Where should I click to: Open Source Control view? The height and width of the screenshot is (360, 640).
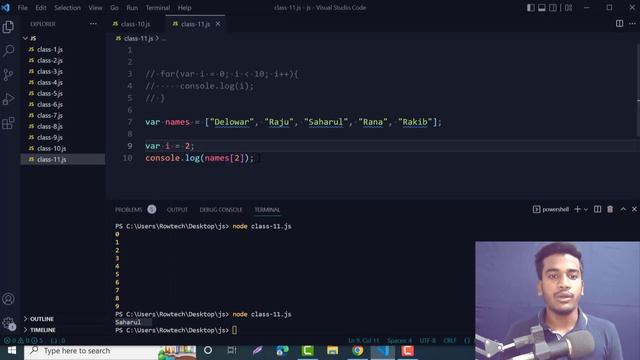(x=8, y=75)
